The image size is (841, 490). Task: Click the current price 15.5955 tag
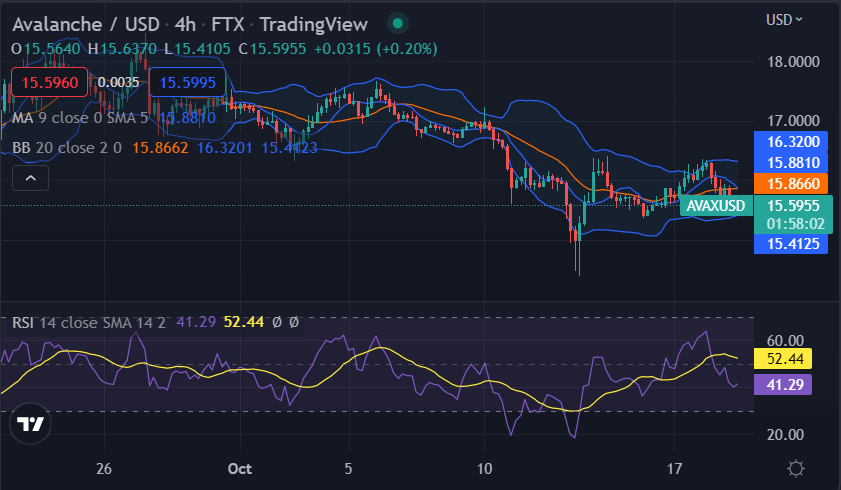793,205
